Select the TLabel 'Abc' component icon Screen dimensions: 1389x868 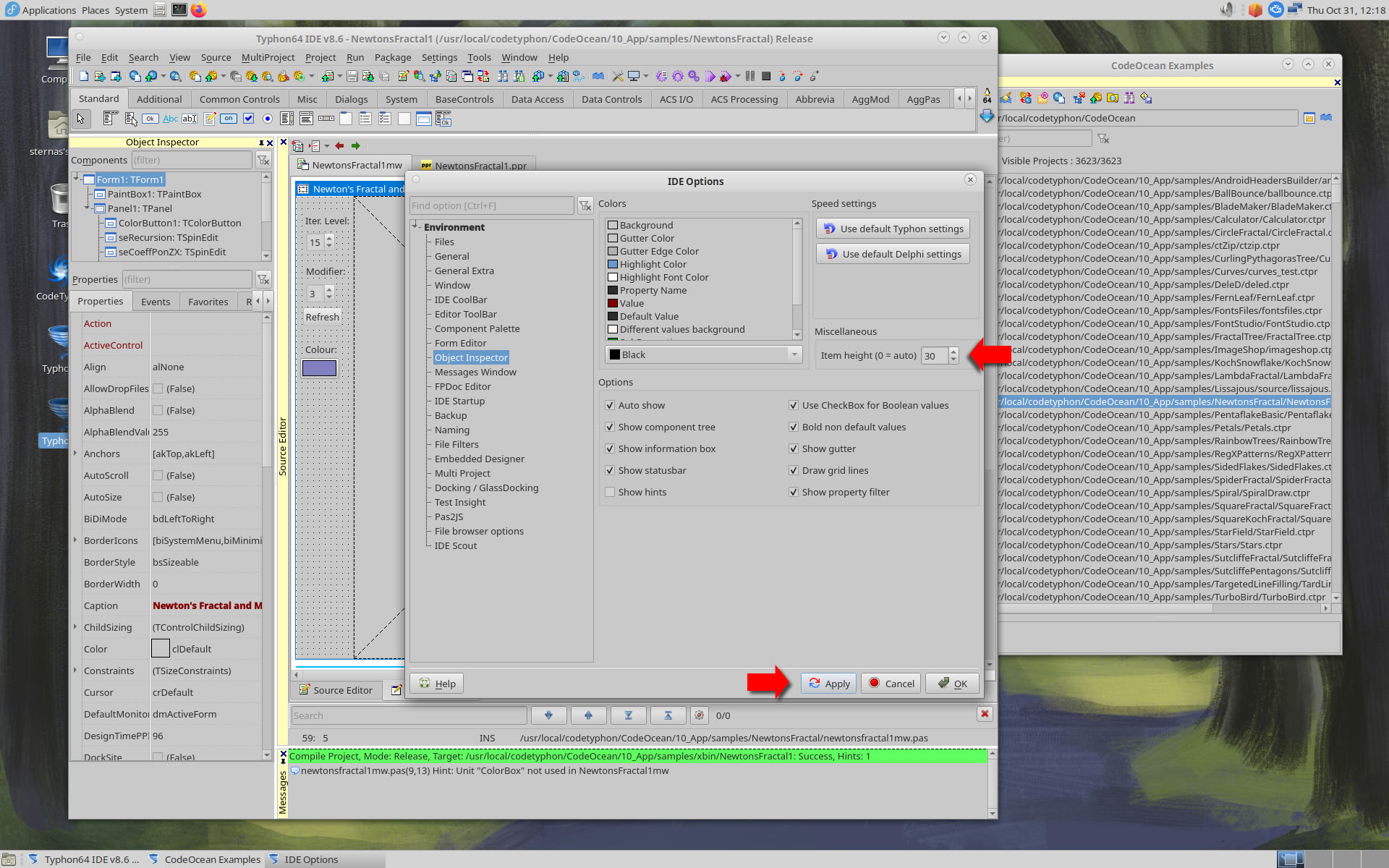[x=170, y=119]
